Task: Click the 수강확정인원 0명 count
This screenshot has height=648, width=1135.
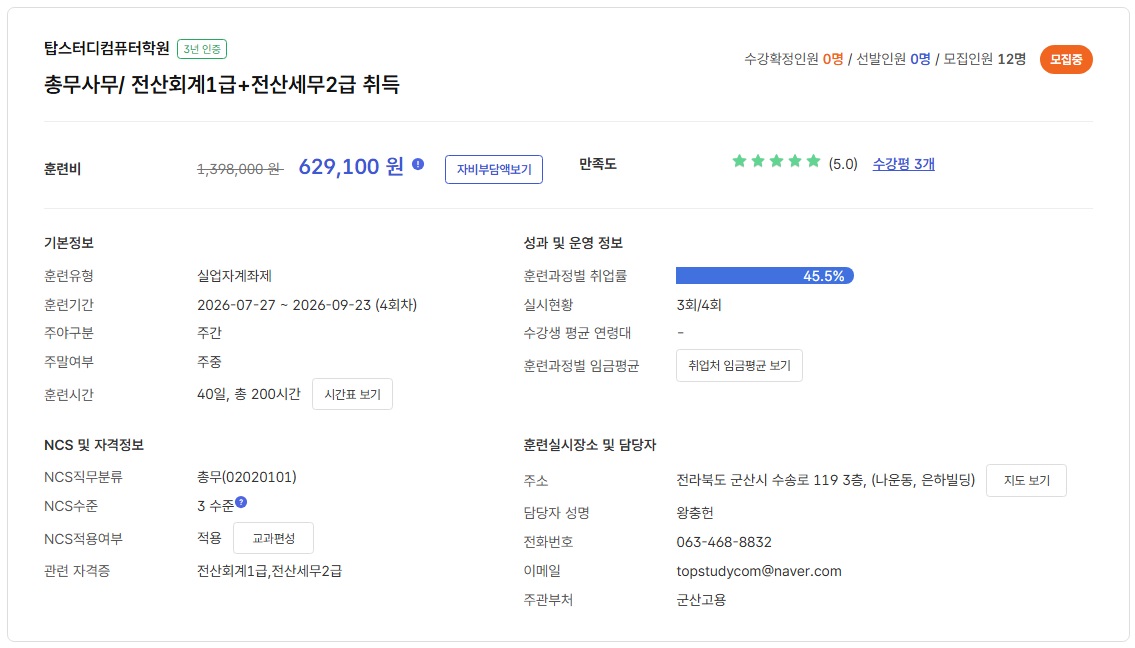Action: pyautogui.click(x=794, y=59)
